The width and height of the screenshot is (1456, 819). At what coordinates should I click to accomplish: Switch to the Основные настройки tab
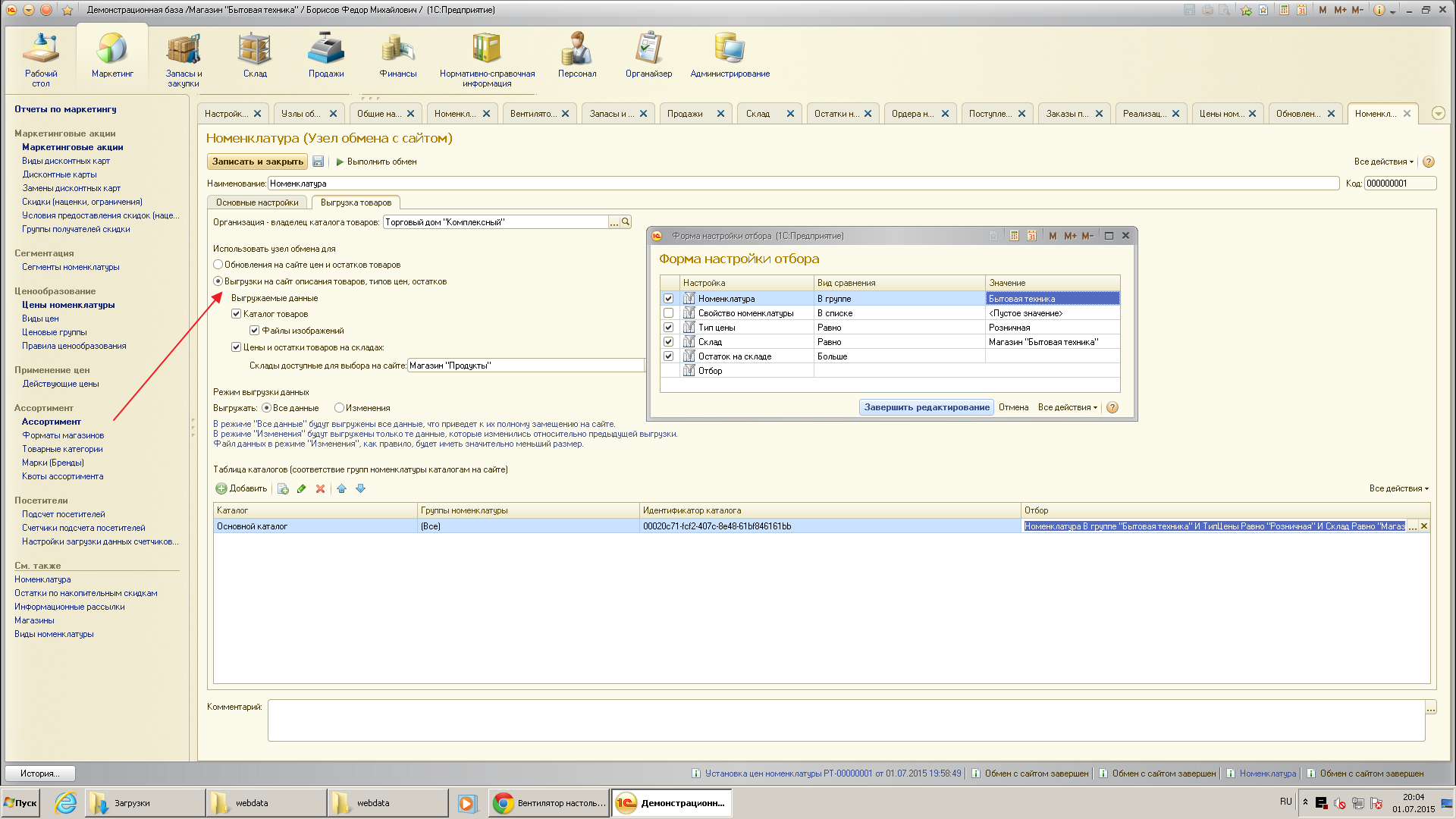point(257,202)
